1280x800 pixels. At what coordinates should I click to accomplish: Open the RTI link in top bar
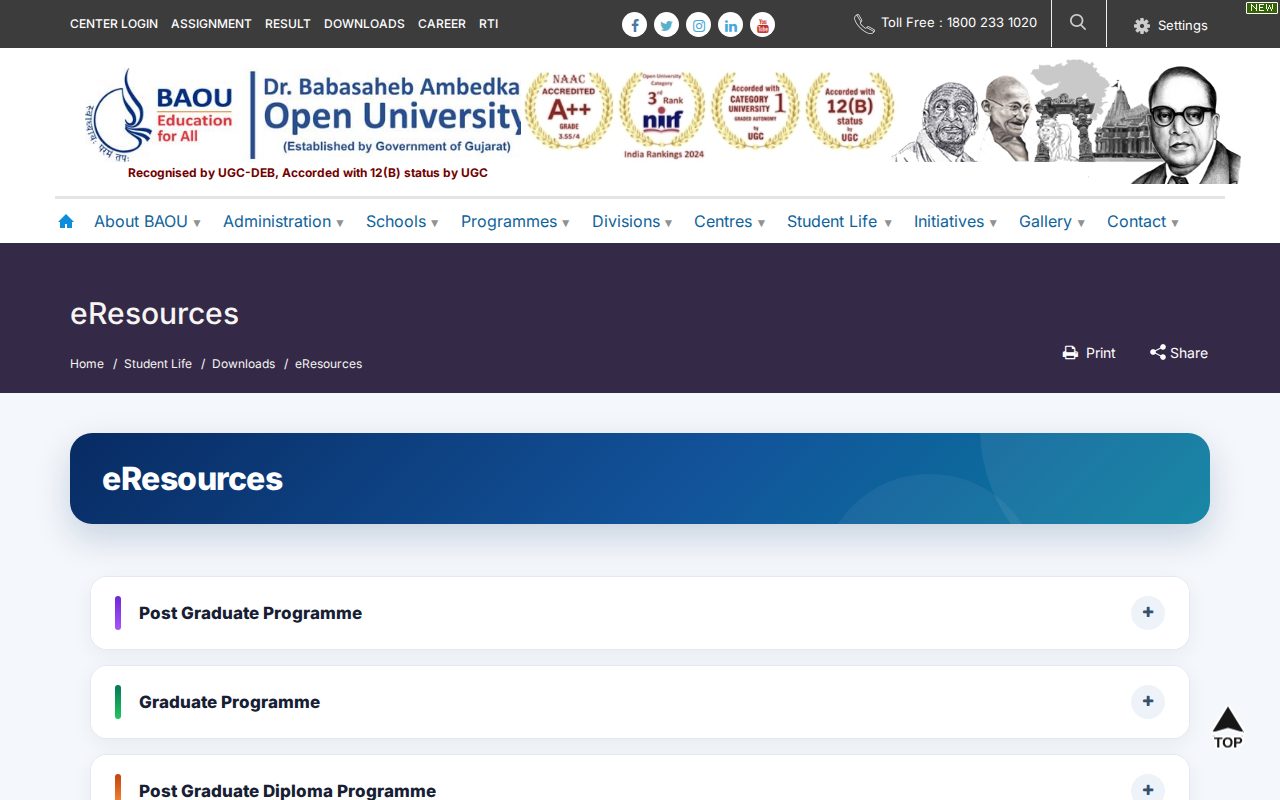pos(489,24)
